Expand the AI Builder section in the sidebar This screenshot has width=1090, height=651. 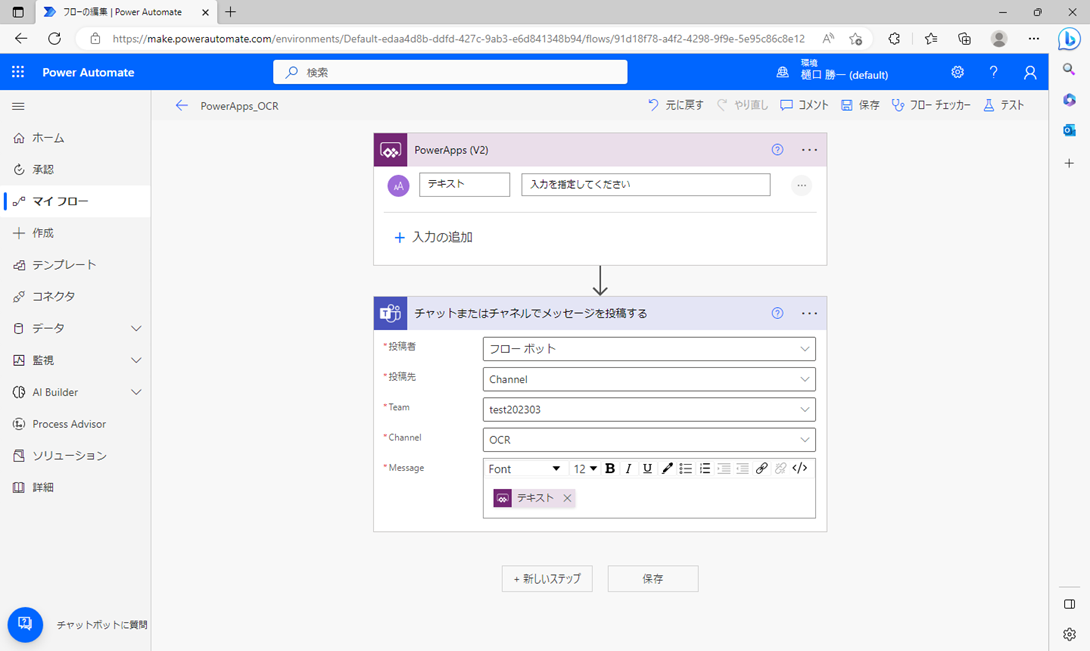pyautogui.click(x=136, y=392)
